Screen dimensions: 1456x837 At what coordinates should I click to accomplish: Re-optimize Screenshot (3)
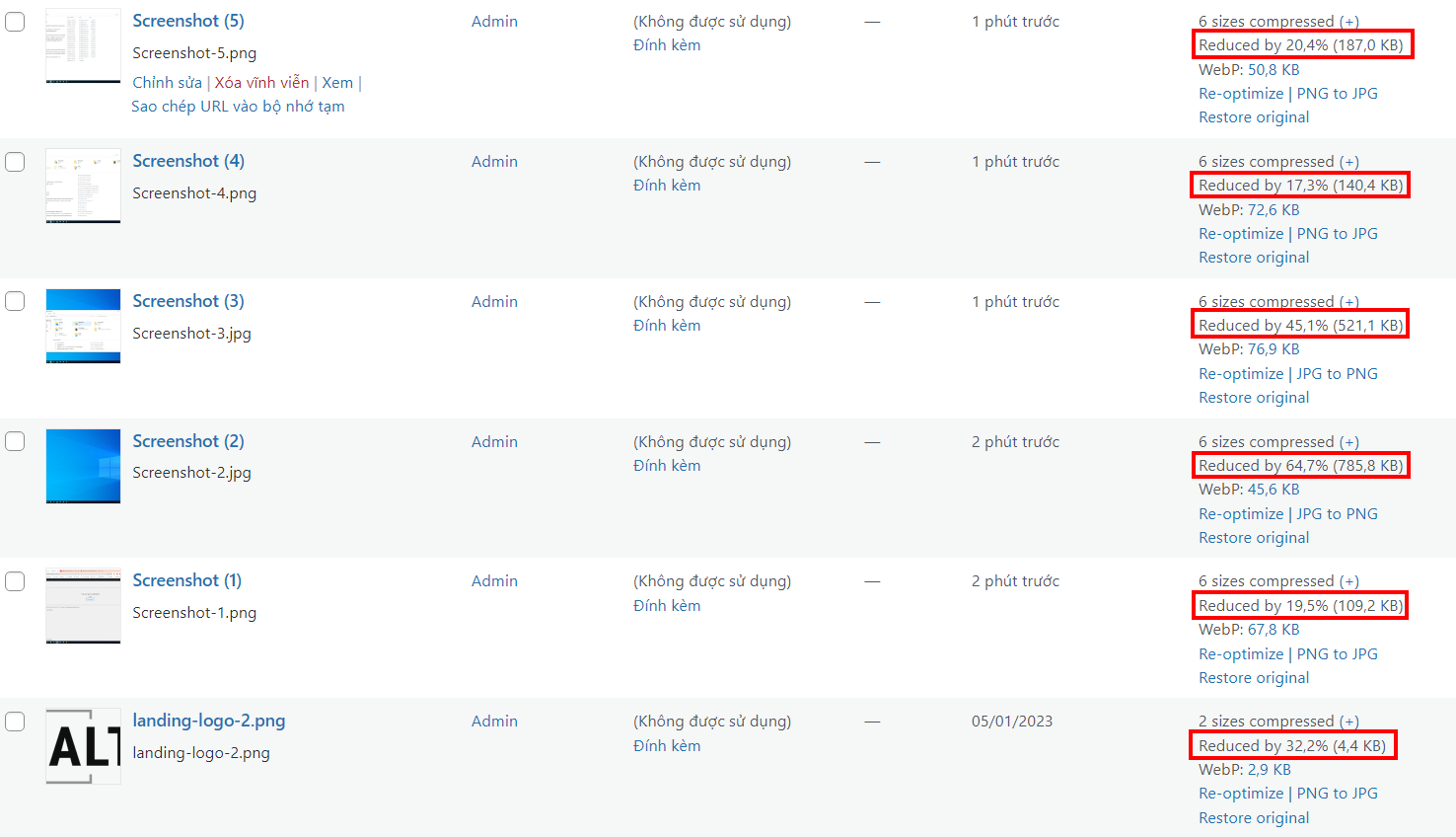(1240, 373)
